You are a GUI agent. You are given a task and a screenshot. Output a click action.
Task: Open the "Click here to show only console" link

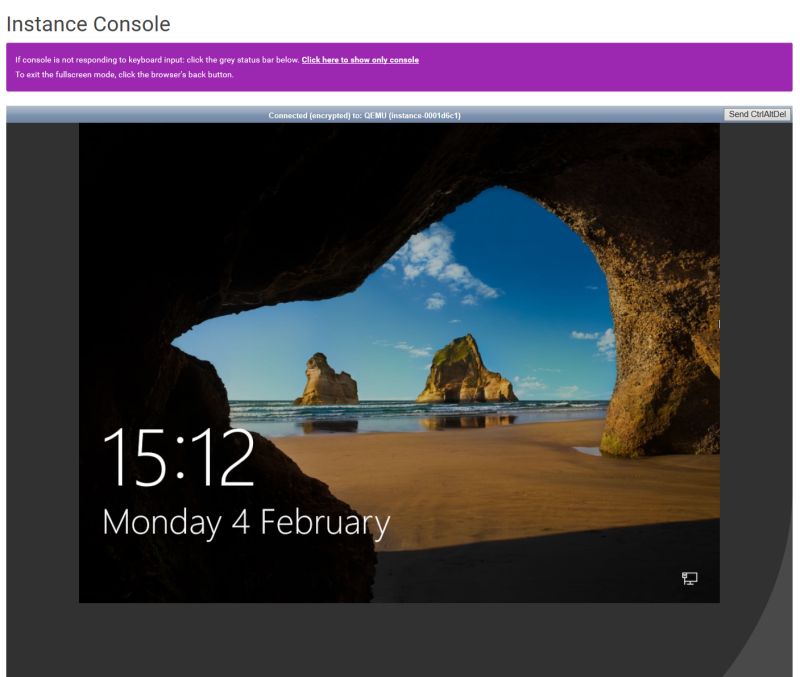(x=359, y=59)
